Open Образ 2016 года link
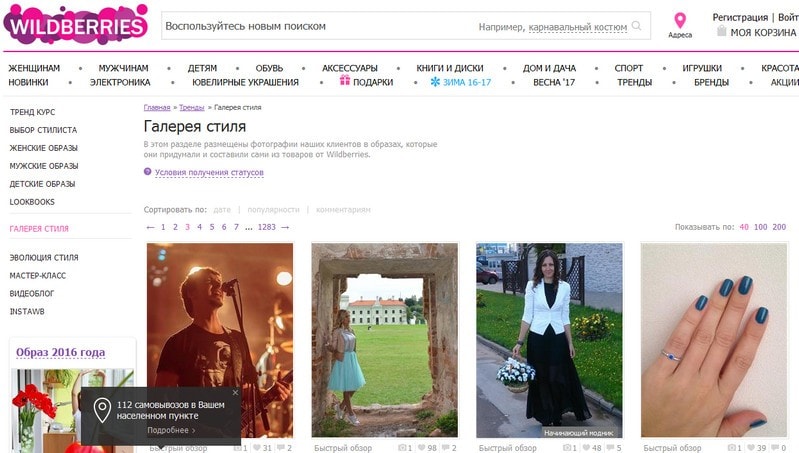The image size is (799, 453). pos(61,352)
